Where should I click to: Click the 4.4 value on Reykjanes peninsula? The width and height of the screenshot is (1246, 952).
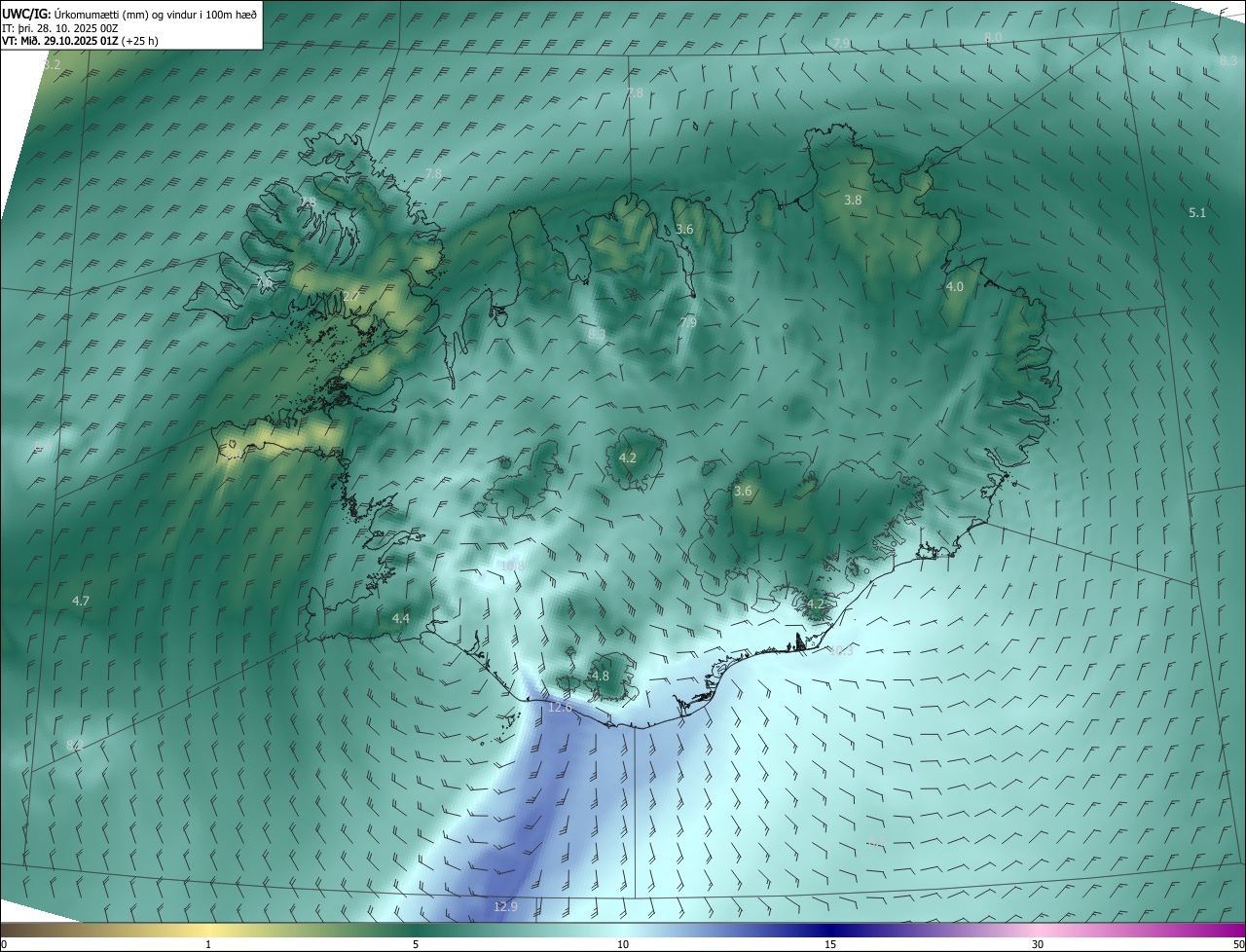[x=401, y=618]
